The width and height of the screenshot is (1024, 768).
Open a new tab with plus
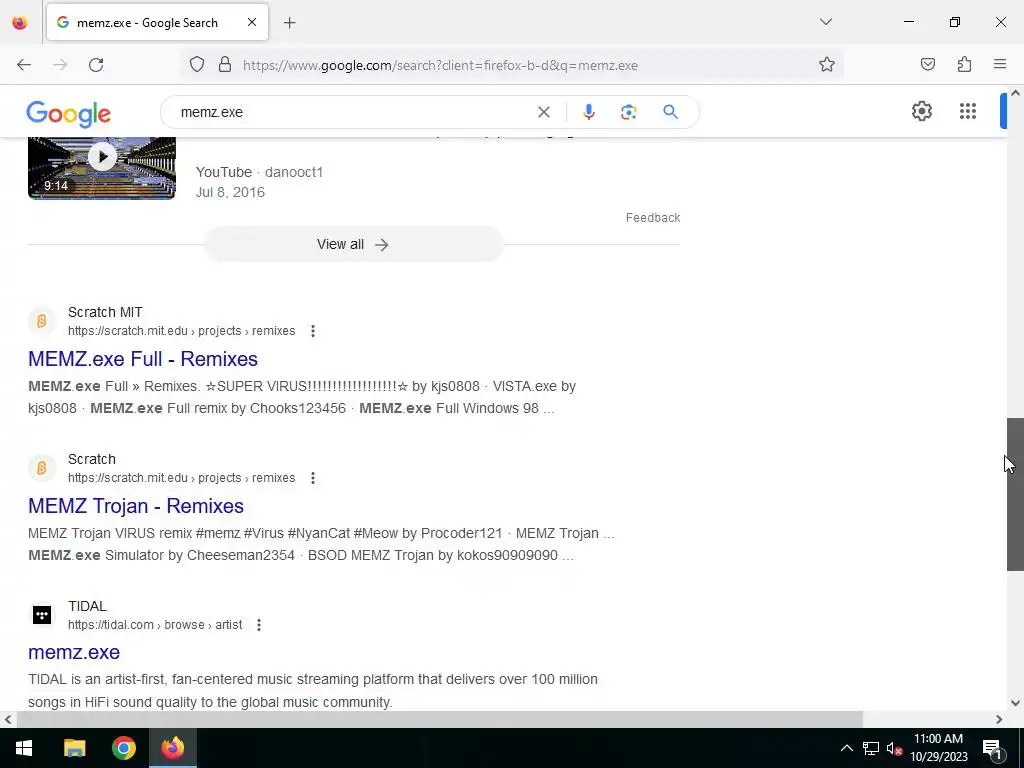click(289, 23)
